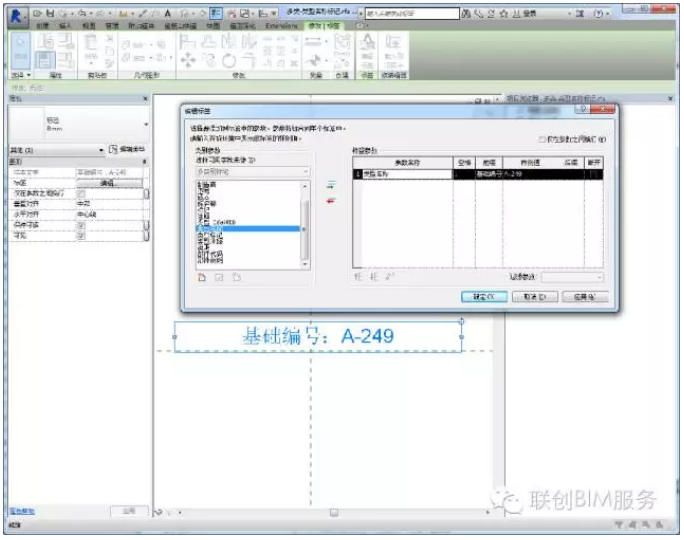This screenshot has width=684, height=540.
Task: Click the Sort parameters icon under table
Action: [x=390, y=277]
